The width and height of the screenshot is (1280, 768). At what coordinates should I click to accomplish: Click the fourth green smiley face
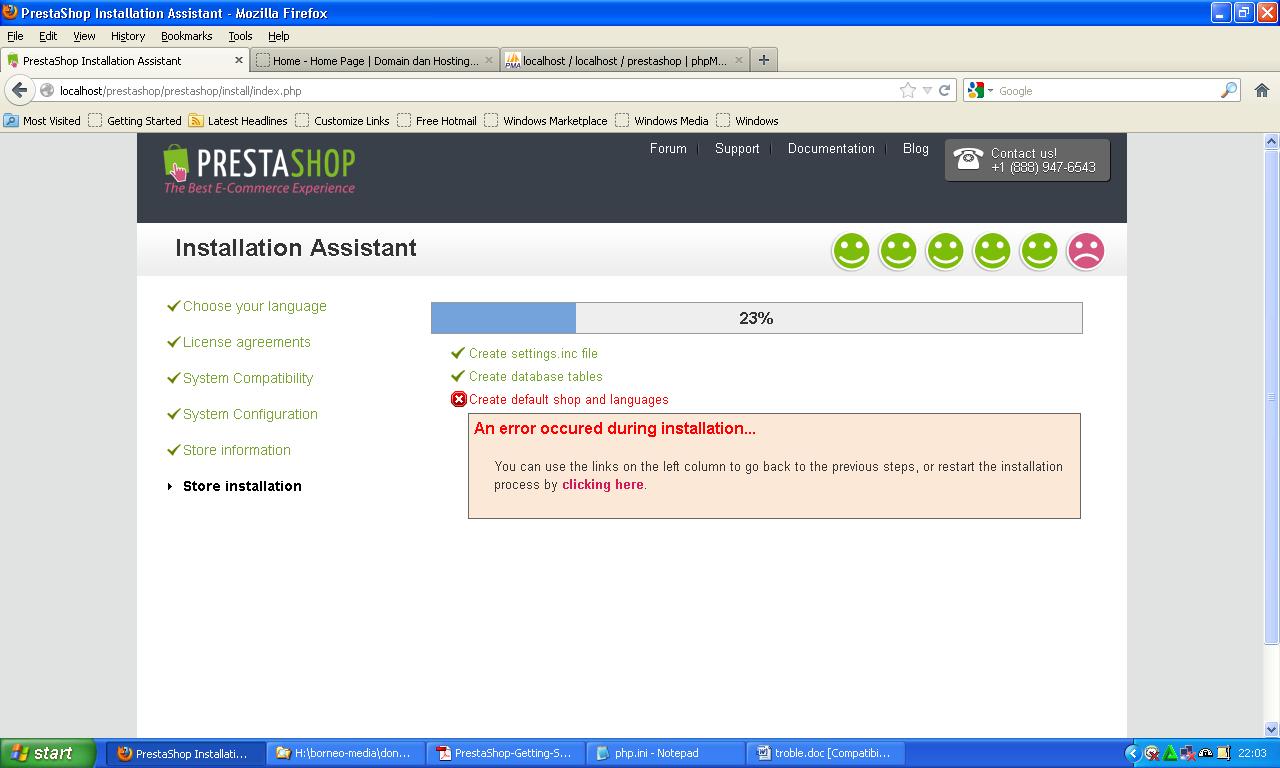(x=992, y=251)
